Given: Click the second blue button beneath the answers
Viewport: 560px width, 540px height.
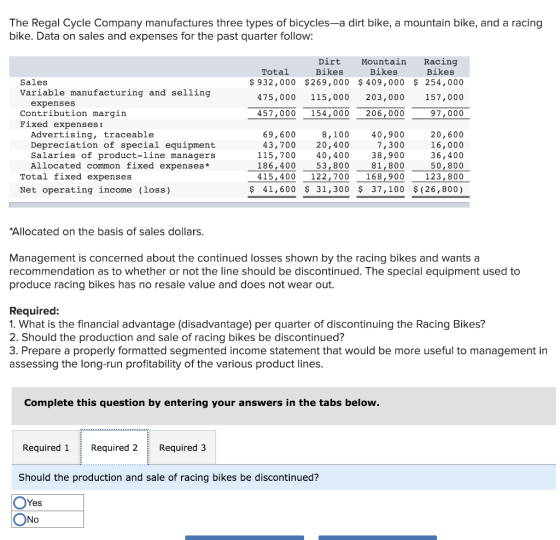Looking at the screenshot, I should pyautogui.click(x=378, y=538).
